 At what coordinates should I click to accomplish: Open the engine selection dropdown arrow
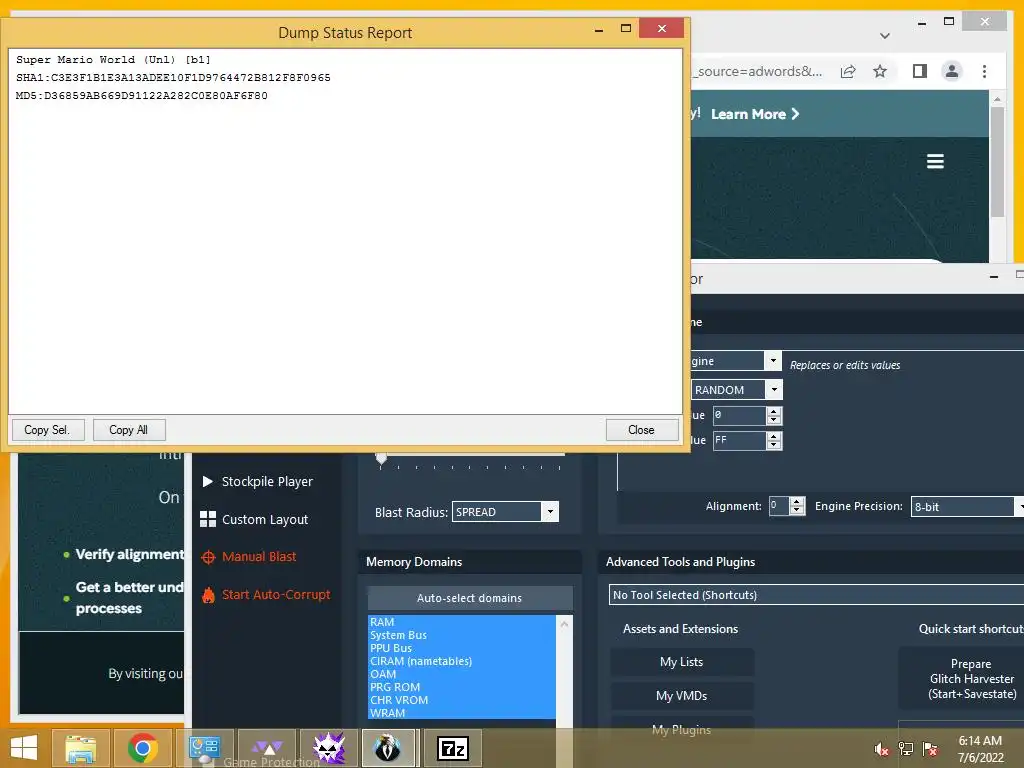(x=773, y=360)
